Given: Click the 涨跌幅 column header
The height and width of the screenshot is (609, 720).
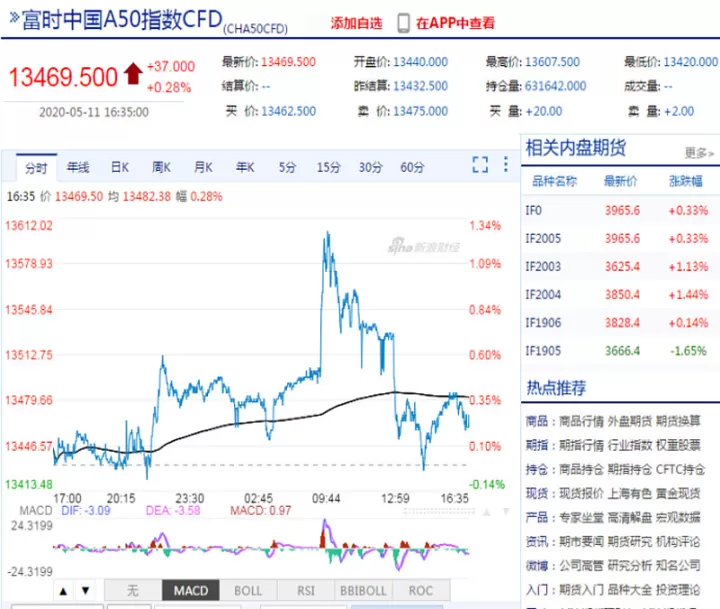Looking at the screenshot, I should tap(686, 181).
